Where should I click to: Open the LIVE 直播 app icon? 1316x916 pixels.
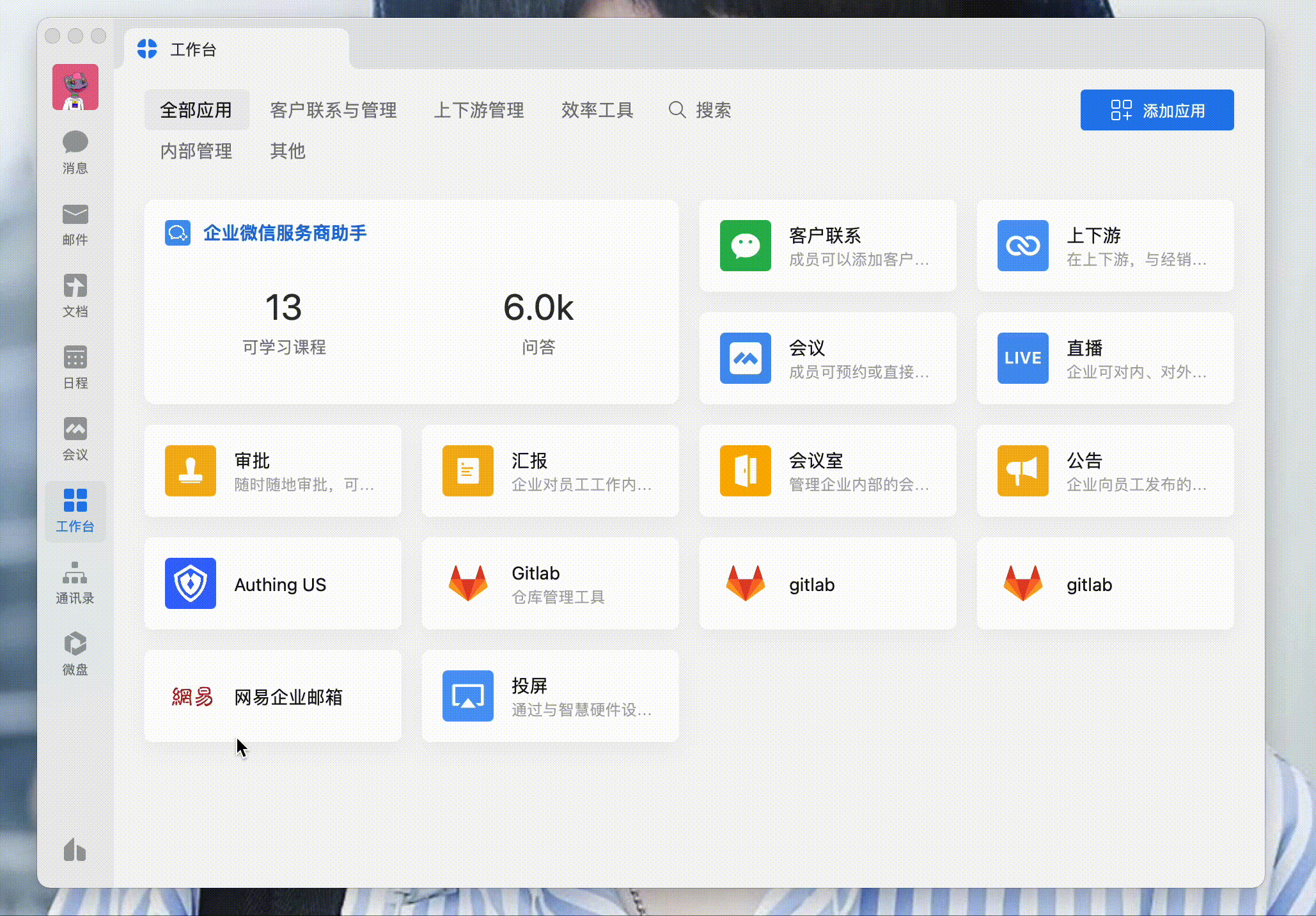[x=1022, y=358]
